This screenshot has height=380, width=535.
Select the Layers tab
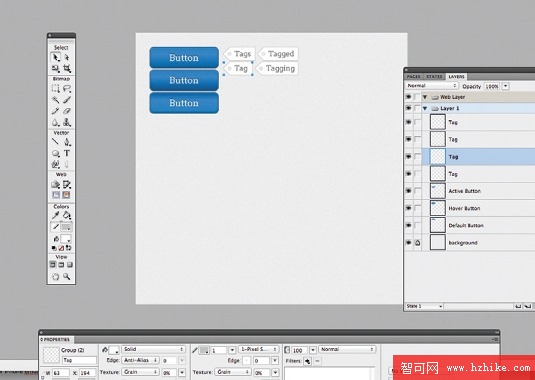coord(456,76)
